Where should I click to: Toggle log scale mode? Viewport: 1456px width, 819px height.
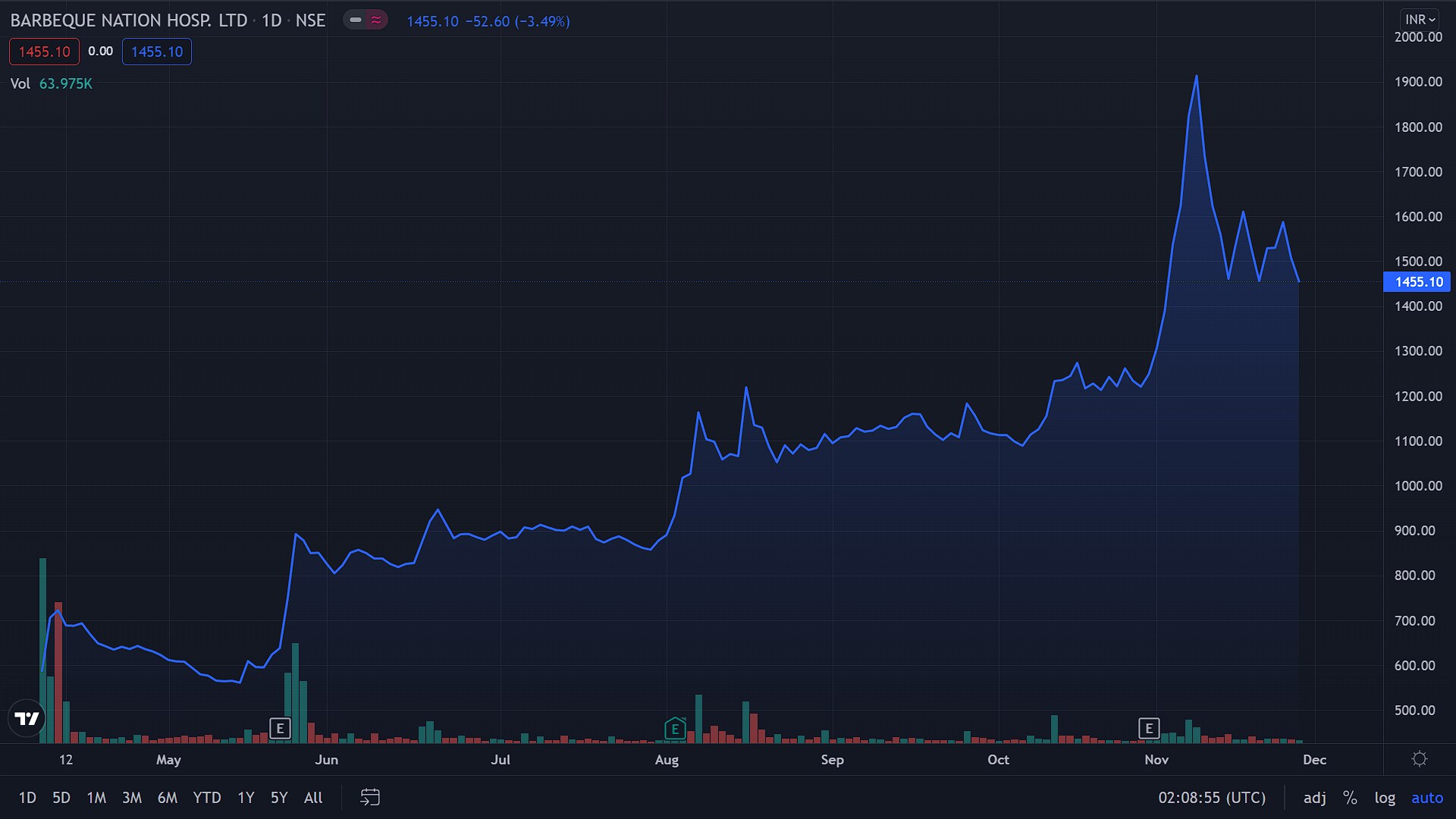(x=1385, y=797)
